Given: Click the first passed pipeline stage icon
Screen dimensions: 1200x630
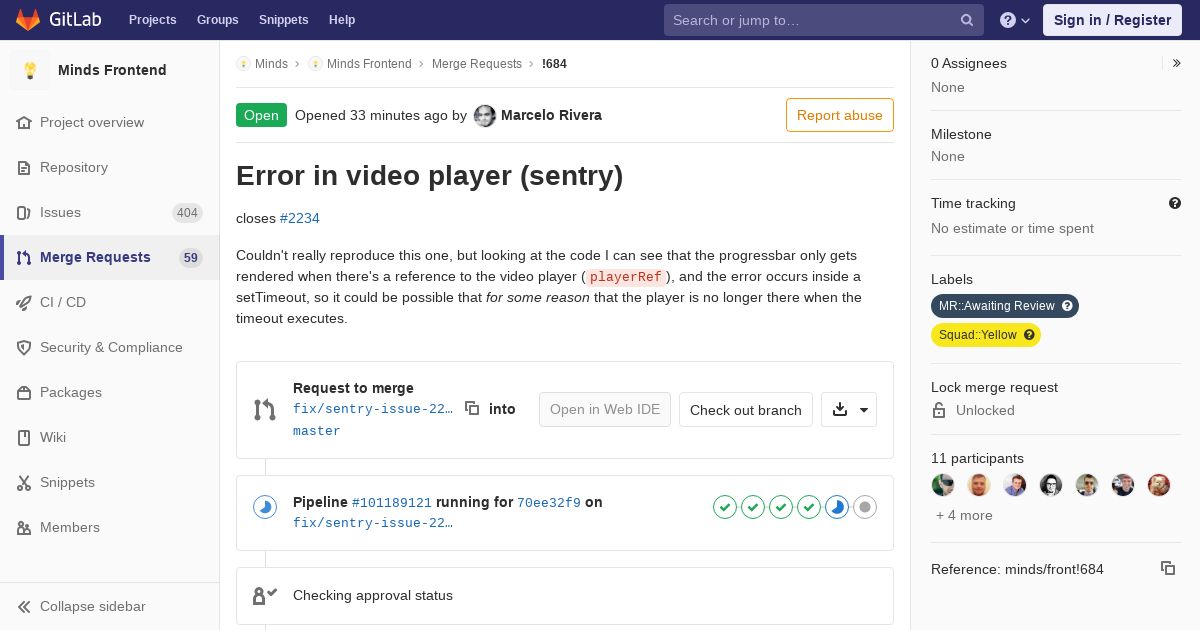Looking at the screenshot, I should [x=725, y=507].
